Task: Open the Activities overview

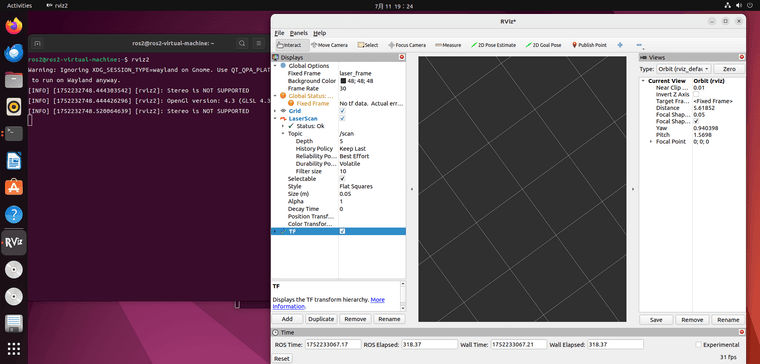Action: coord(19,6)
